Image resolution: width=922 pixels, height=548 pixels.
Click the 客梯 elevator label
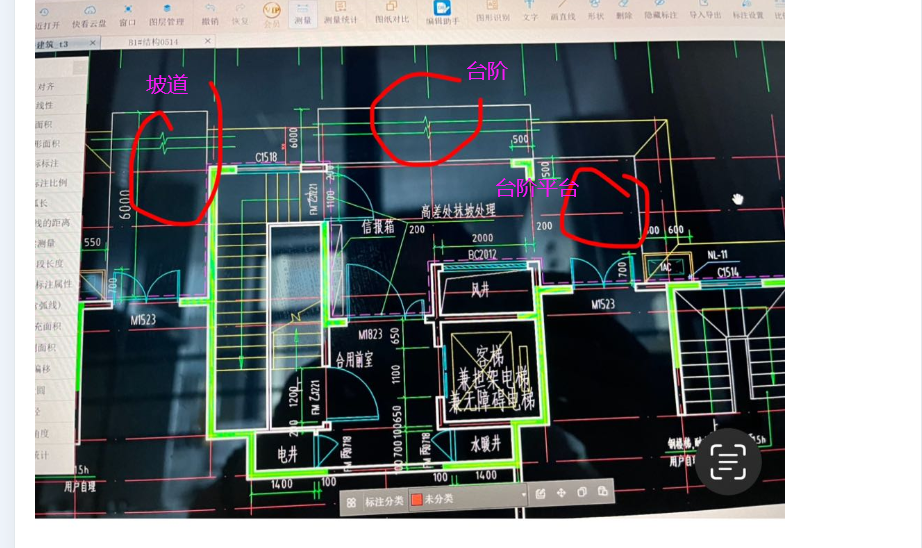(489, 357)
